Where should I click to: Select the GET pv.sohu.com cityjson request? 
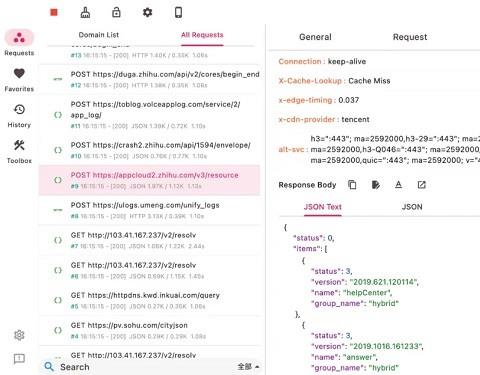tap(149, 330)
